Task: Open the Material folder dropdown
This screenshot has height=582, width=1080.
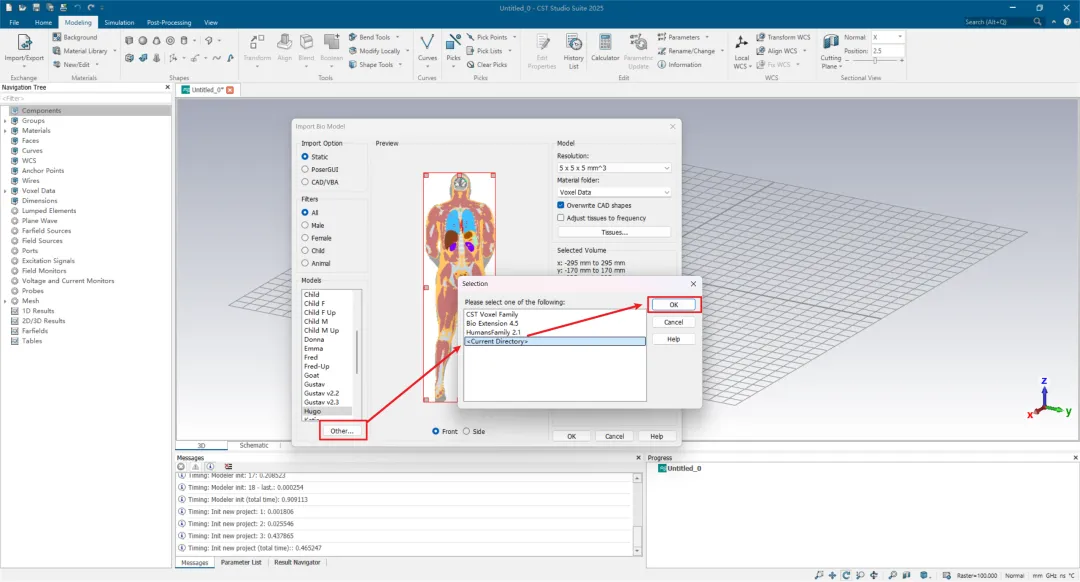Action: pyautogui.click(x=614, y=192)
